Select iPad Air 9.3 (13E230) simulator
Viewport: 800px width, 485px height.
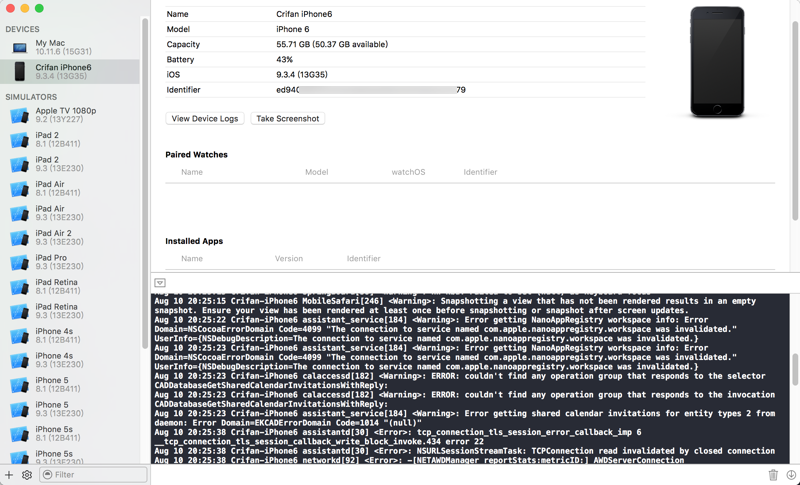point(69,213)
